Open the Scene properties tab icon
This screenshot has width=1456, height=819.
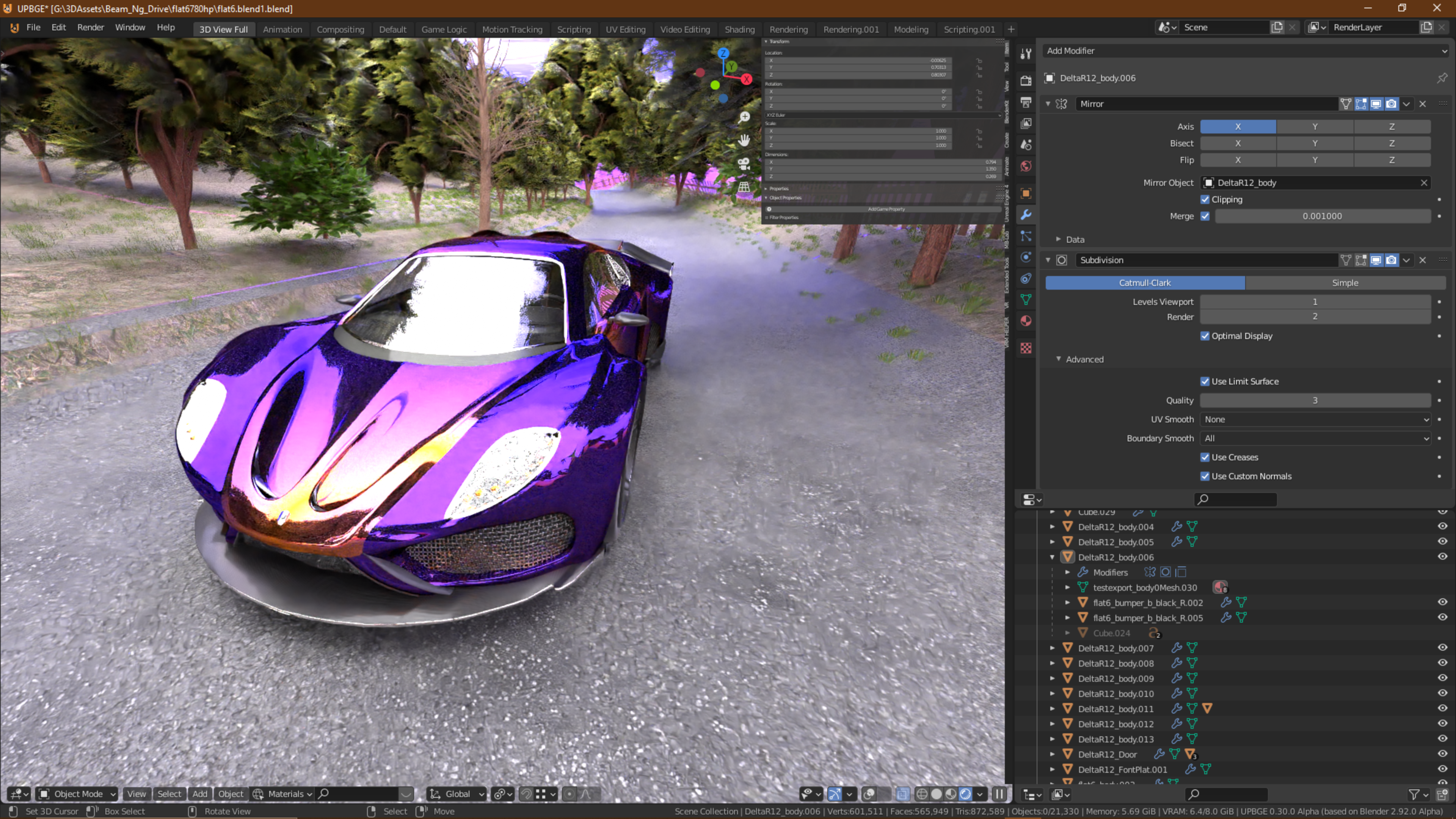[x=1026, y=145]
